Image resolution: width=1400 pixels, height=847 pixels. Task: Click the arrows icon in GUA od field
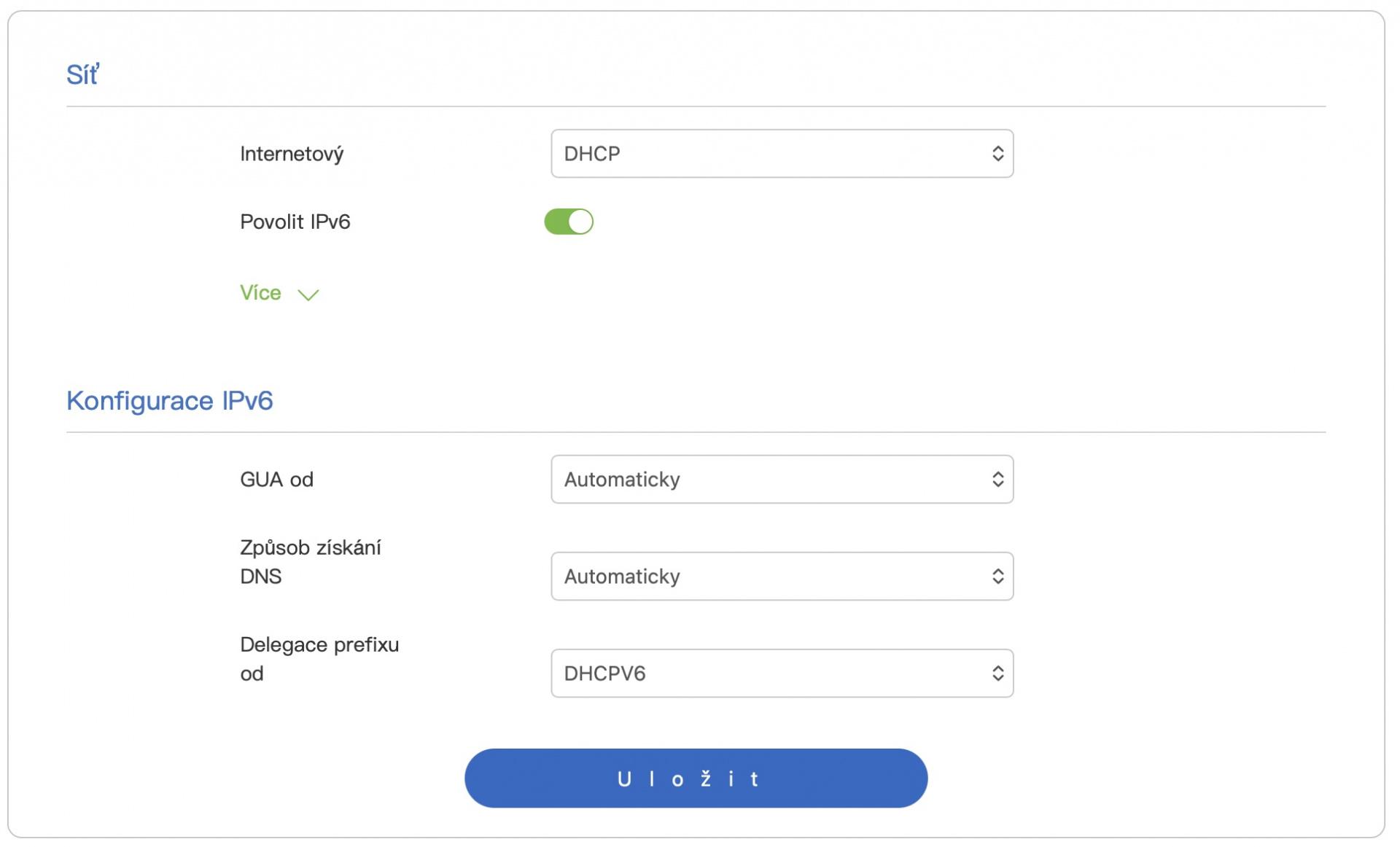(997, 480)
